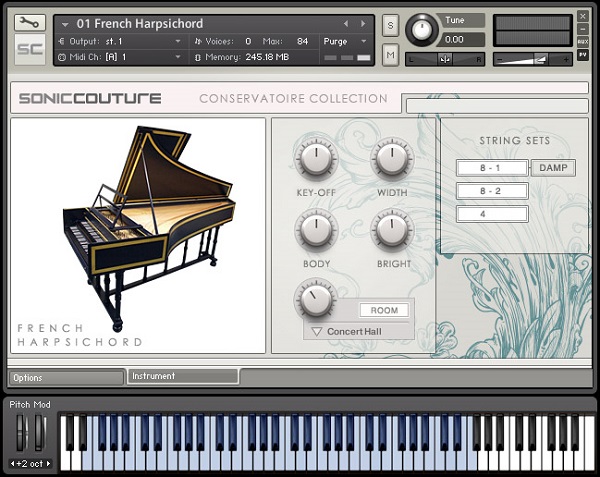Click the BRIGHT knob

[x=392, y=232]
